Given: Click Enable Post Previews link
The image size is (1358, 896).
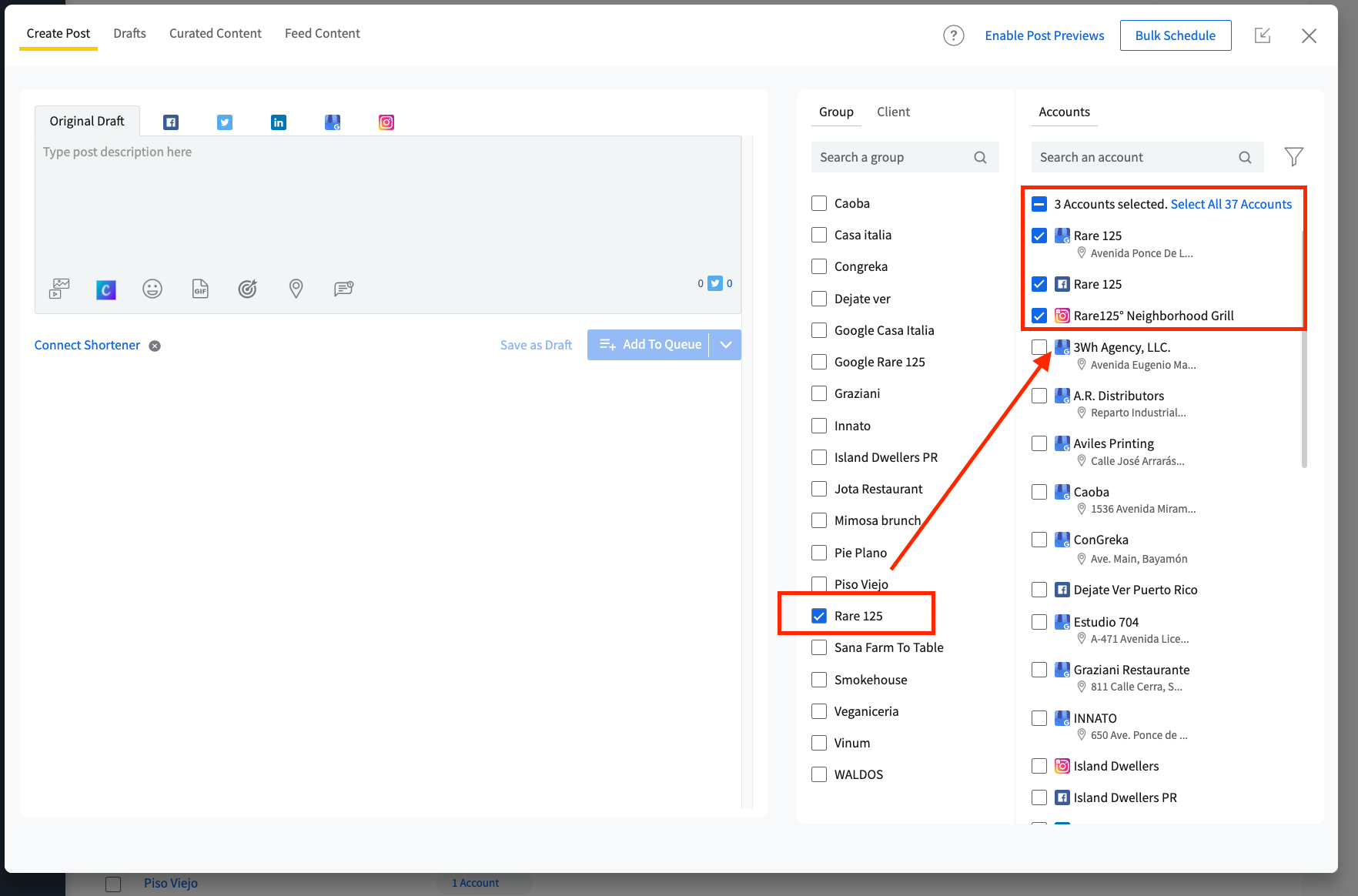Looking at the screenshot, I should pyautogui.click(x=1045, y=35).
